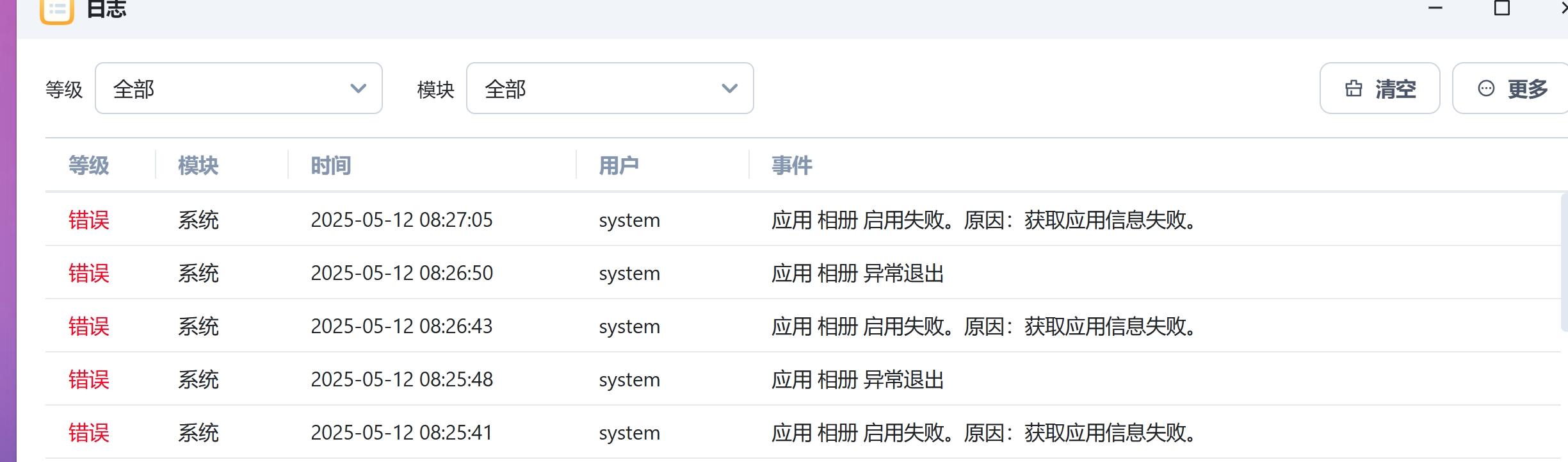This screenshot has width=1568, height=462.
Task: Sort by the 时间 column header
Action: click(331, 165)
